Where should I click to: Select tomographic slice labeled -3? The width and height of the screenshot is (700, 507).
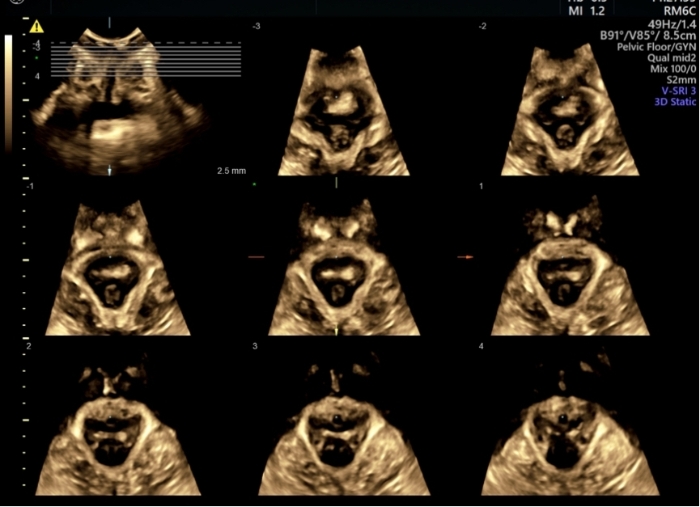343,110
